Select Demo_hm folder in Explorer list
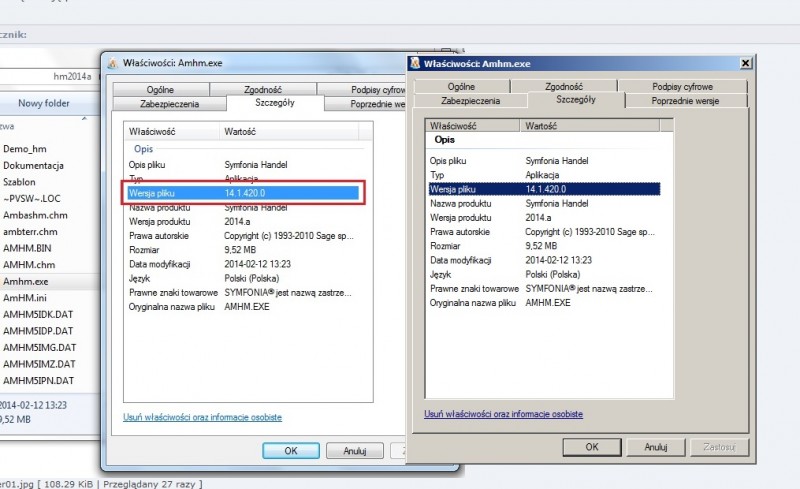 coord(25,149)
